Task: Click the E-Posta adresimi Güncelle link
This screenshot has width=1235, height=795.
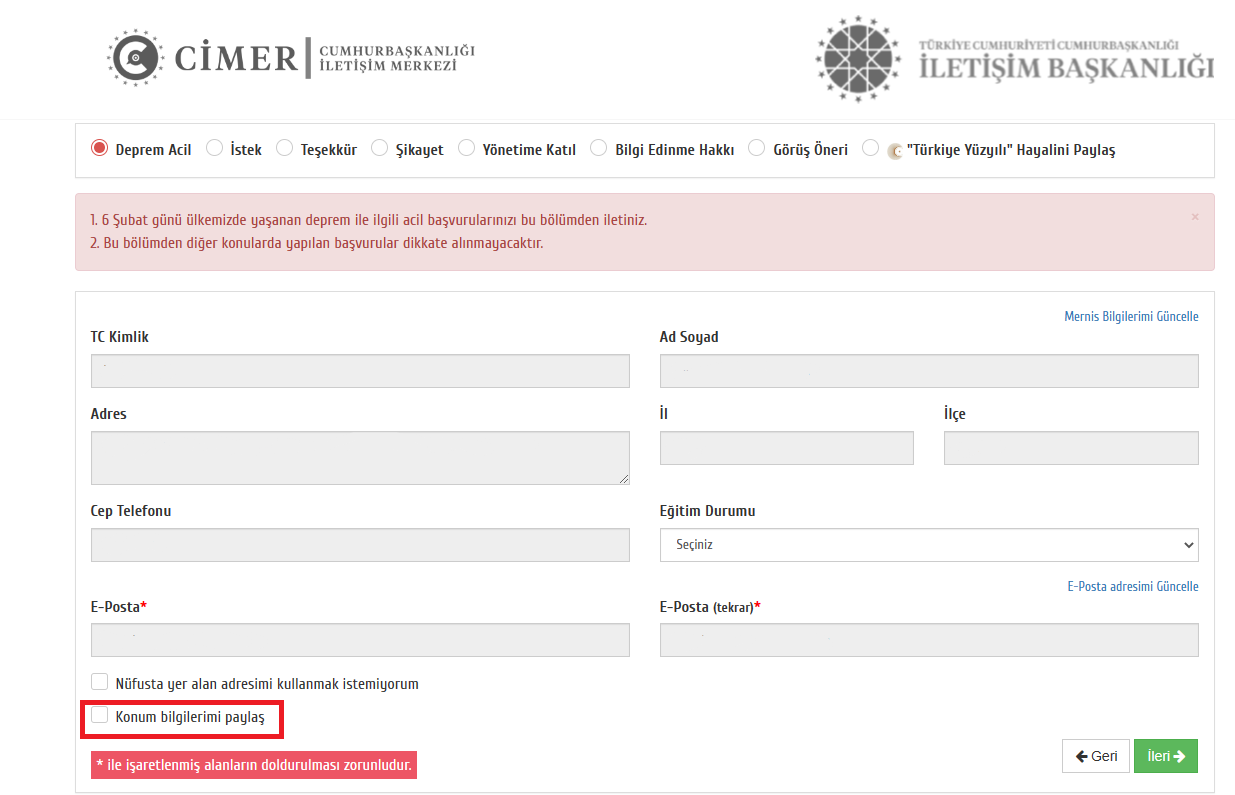Action: [1132, 587]
